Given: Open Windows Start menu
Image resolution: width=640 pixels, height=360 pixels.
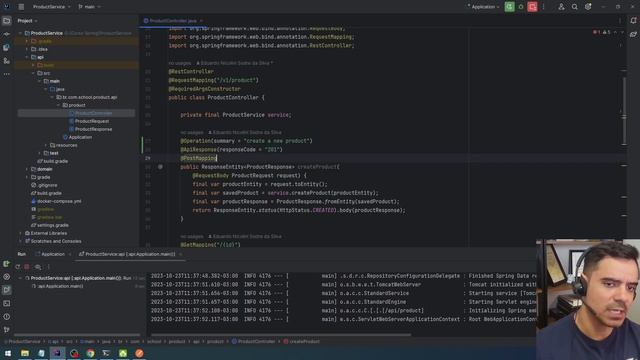Looking at the screenshot, I should point(7,353).
